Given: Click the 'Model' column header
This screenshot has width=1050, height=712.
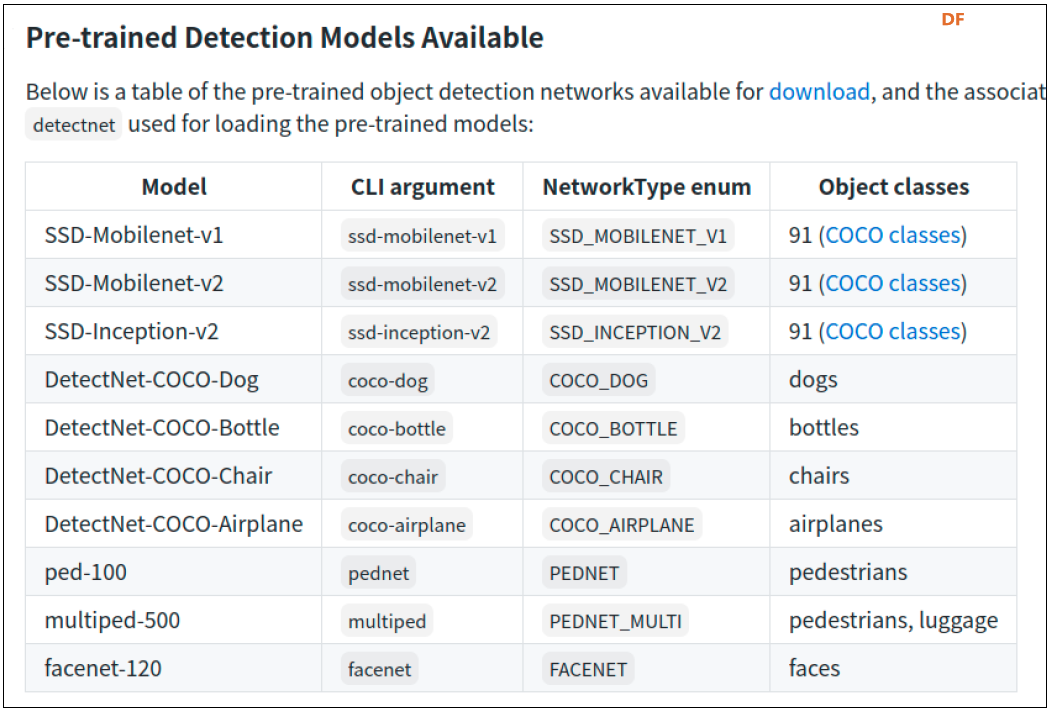Looking at the screenshot, I should pyautogui.click(x=174, y=187).
